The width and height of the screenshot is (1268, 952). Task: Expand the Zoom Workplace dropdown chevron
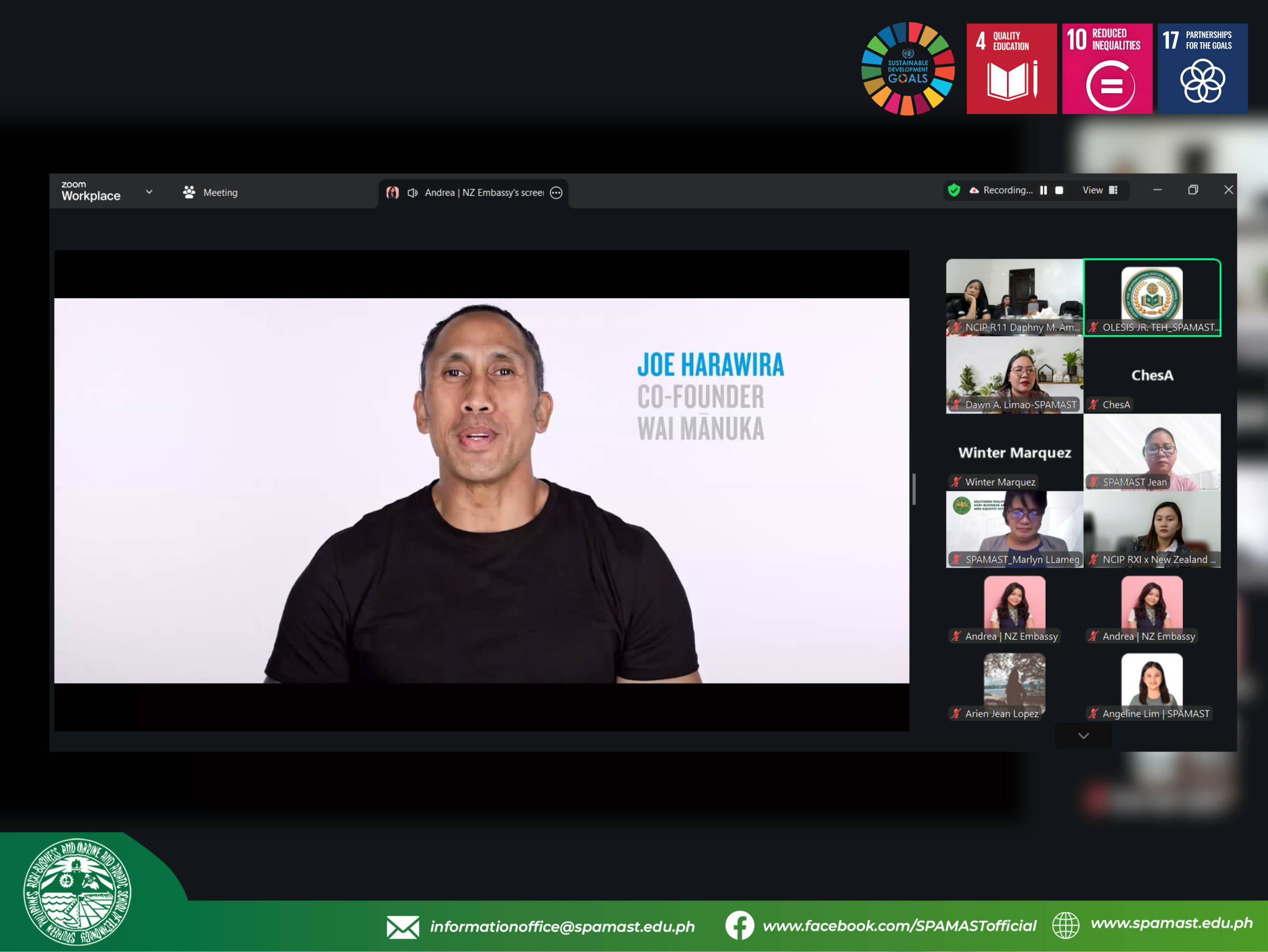coord(149,192)
